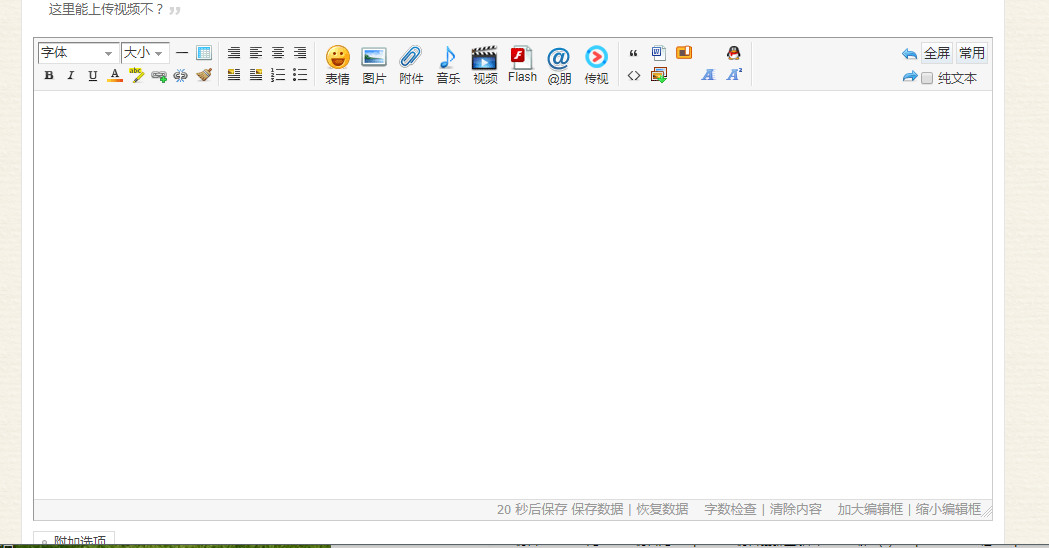Toggle italic text formatting
Image resolution: width=1049 pixels, height=548 pixels.
coord(71,75)
